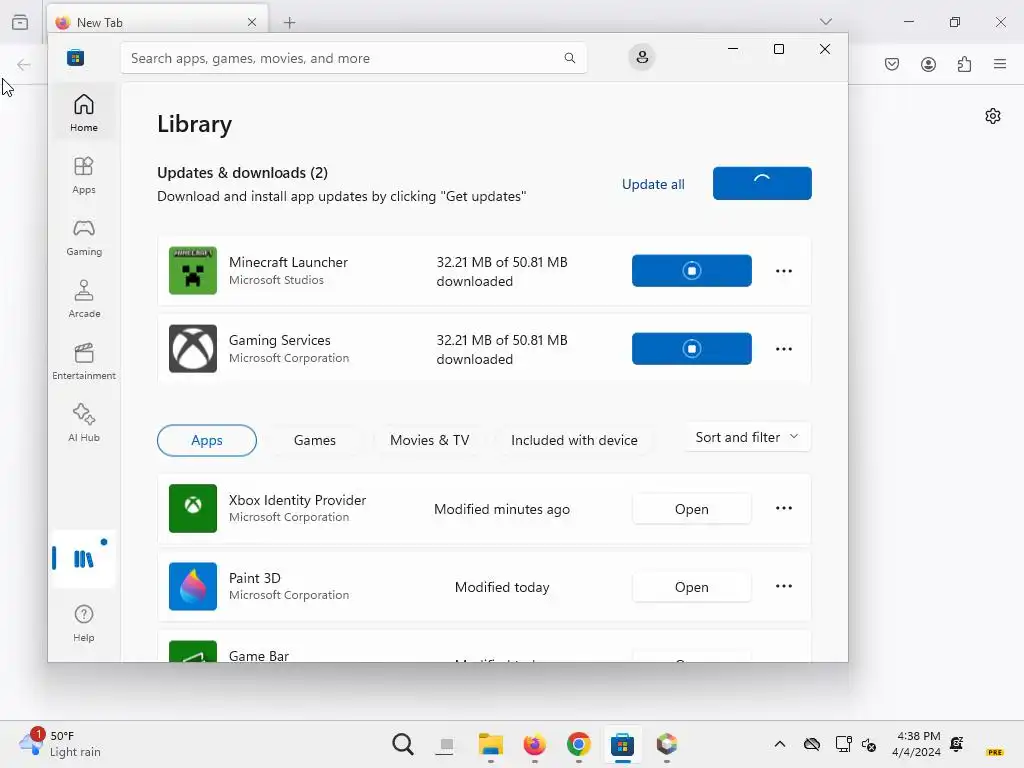Click Gaming Services Xbox thumbnail

[193, 349]
